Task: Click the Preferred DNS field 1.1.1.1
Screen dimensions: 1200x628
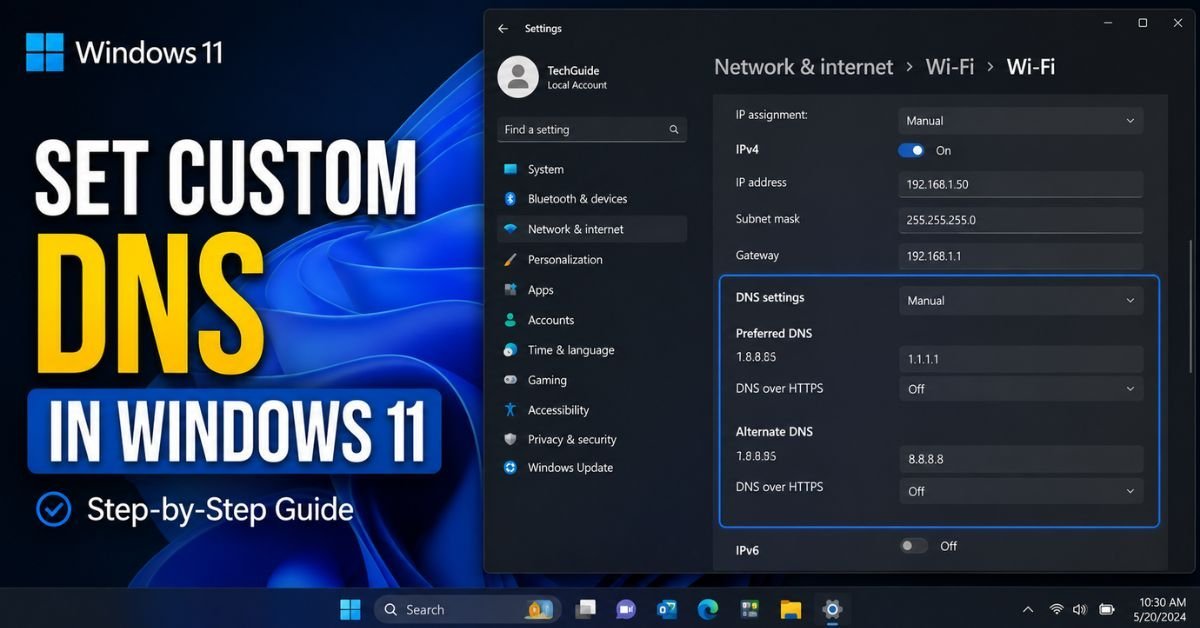Action: pos(1021,359)
